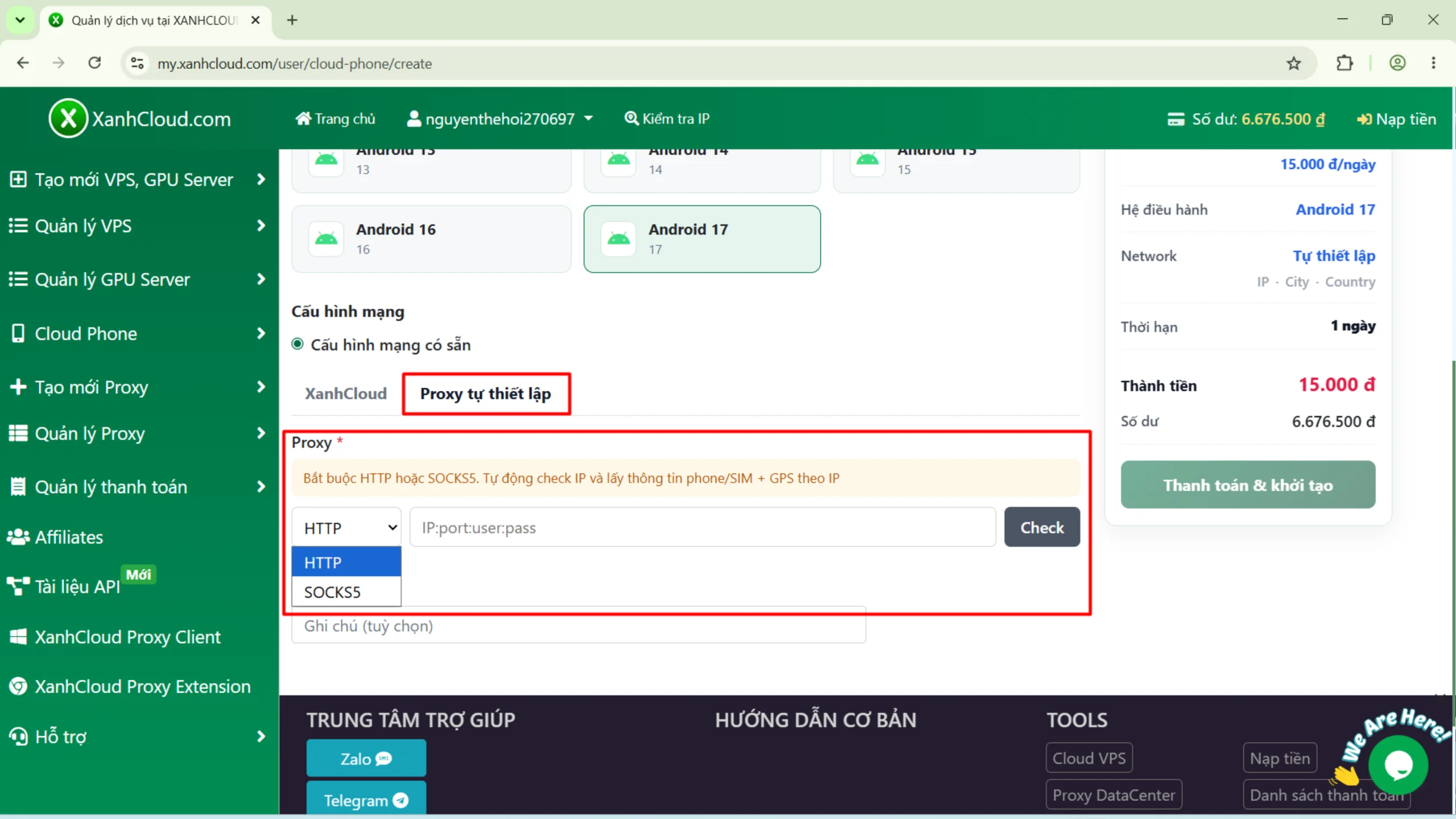
Task: Open the nguyenthehoi270697 account dropdown
Action: coord(500,118)
